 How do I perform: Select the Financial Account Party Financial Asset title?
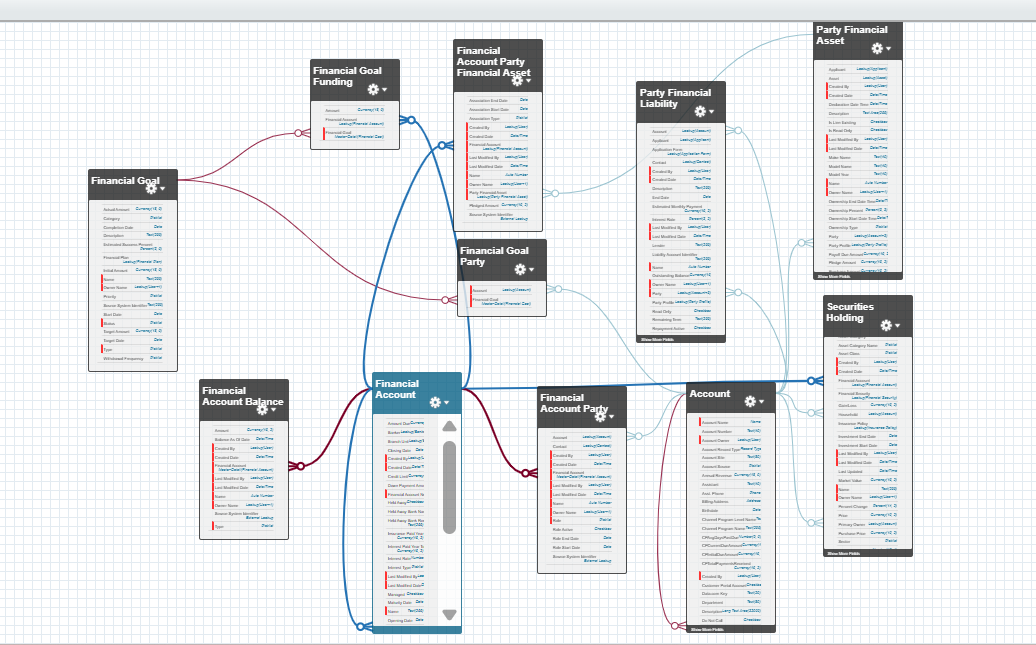click(x=494, y=61)
